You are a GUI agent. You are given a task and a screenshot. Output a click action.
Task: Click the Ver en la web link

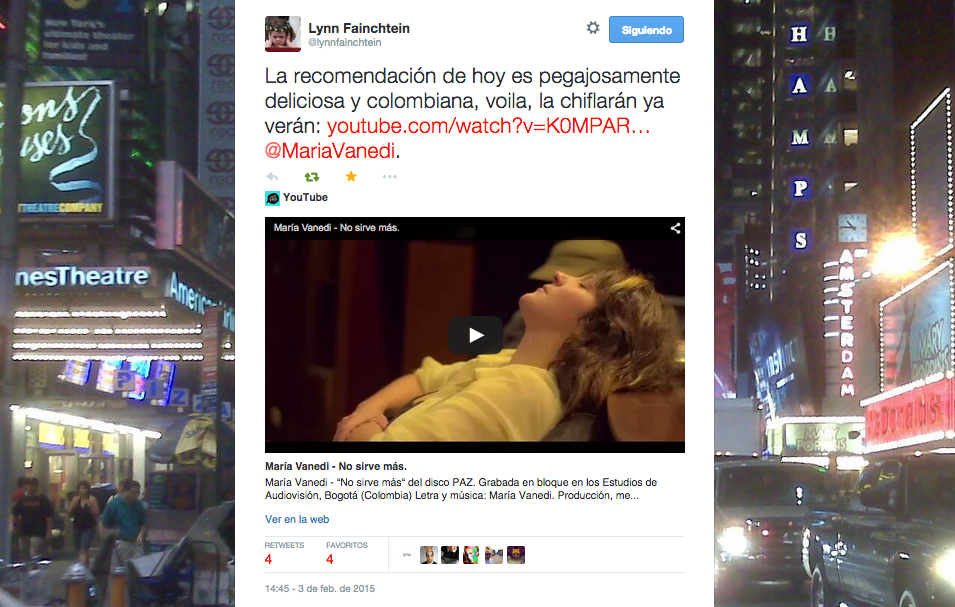297,519
